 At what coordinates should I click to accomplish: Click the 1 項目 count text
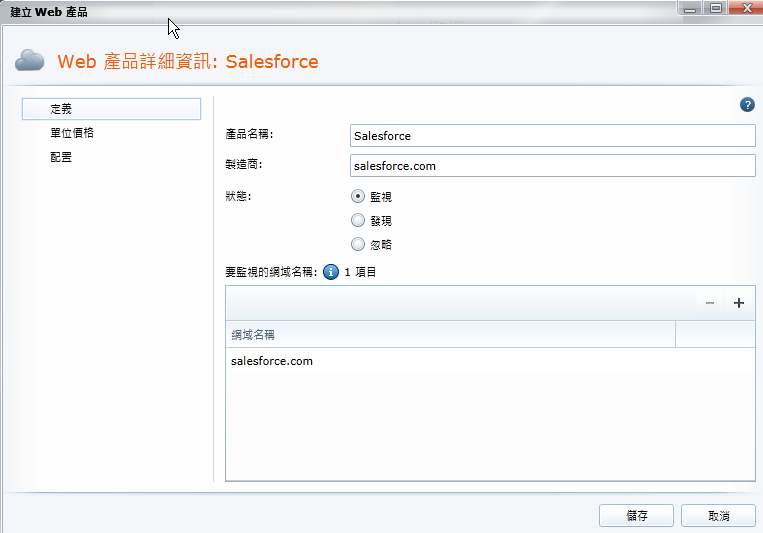360,272
